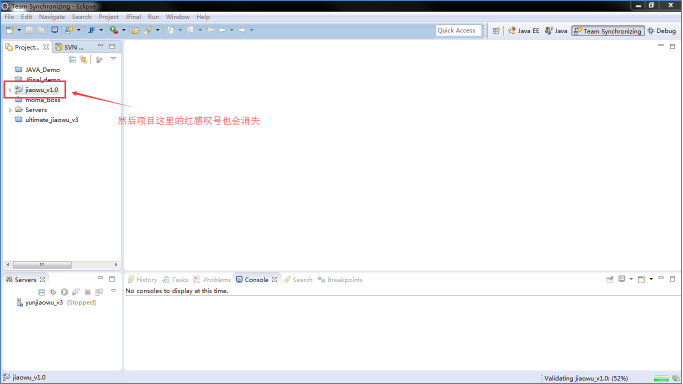Expand the jiaowu_v1.0 project node
This screenshot has height=384, width=683.
[10, 90]
